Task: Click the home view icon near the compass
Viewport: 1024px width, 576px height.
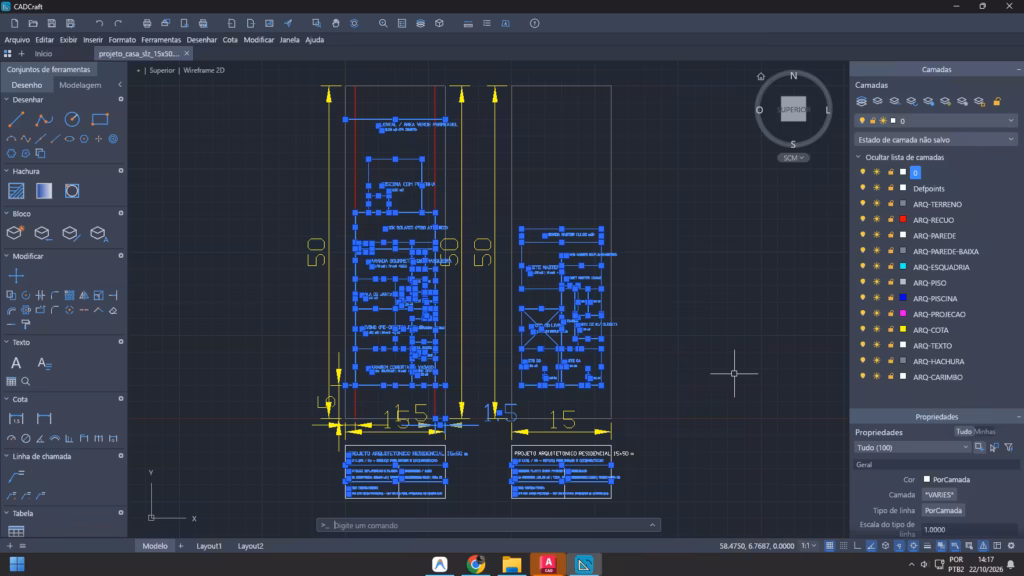Action: (x=761, y=76)
